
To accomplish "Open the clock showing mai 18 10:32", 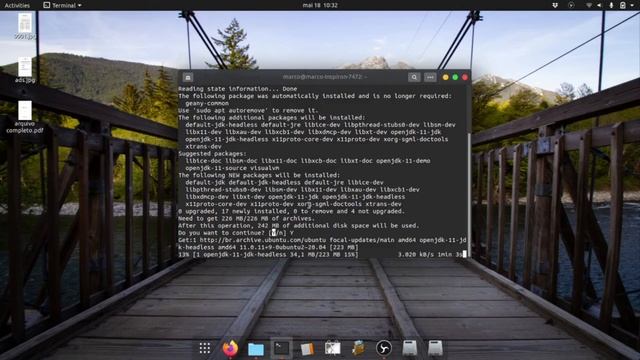I will click(320, 5).
